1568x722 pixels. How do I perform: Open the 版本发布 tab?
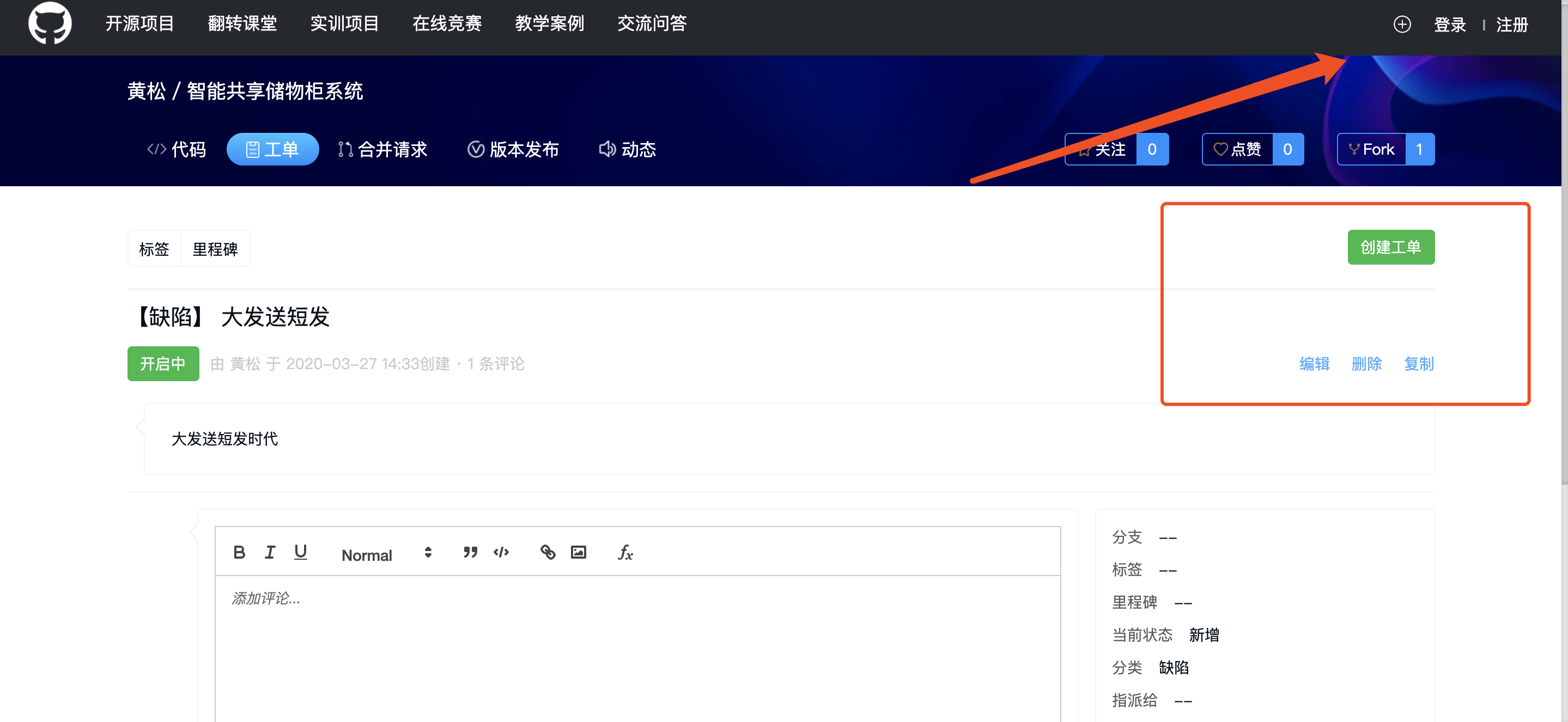click(x=513, y=149)
